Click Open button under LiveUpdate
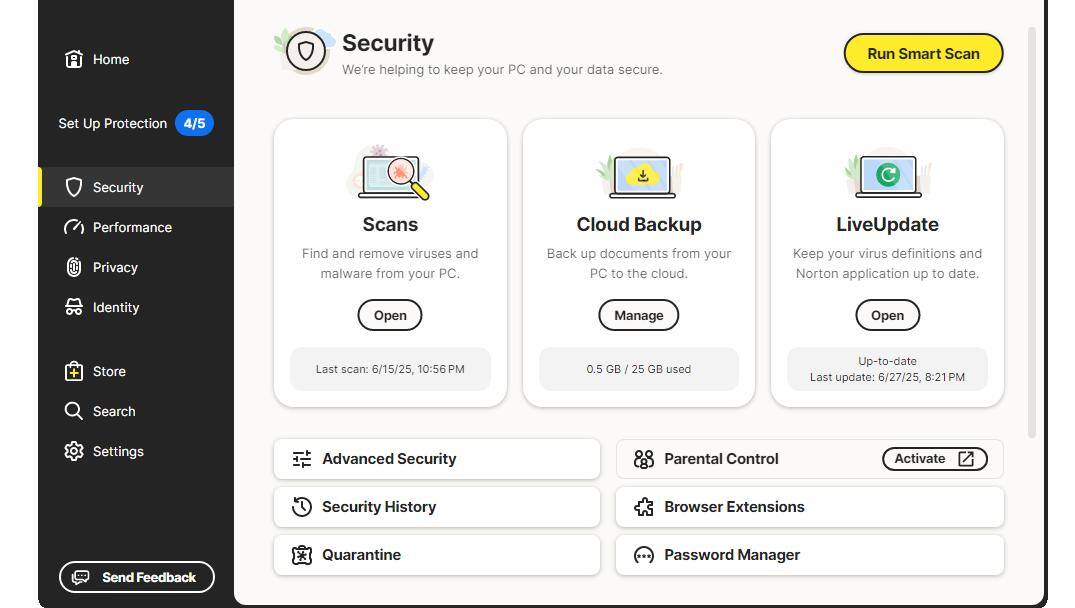Screen dimensions: 1075x608 [887, 315]
